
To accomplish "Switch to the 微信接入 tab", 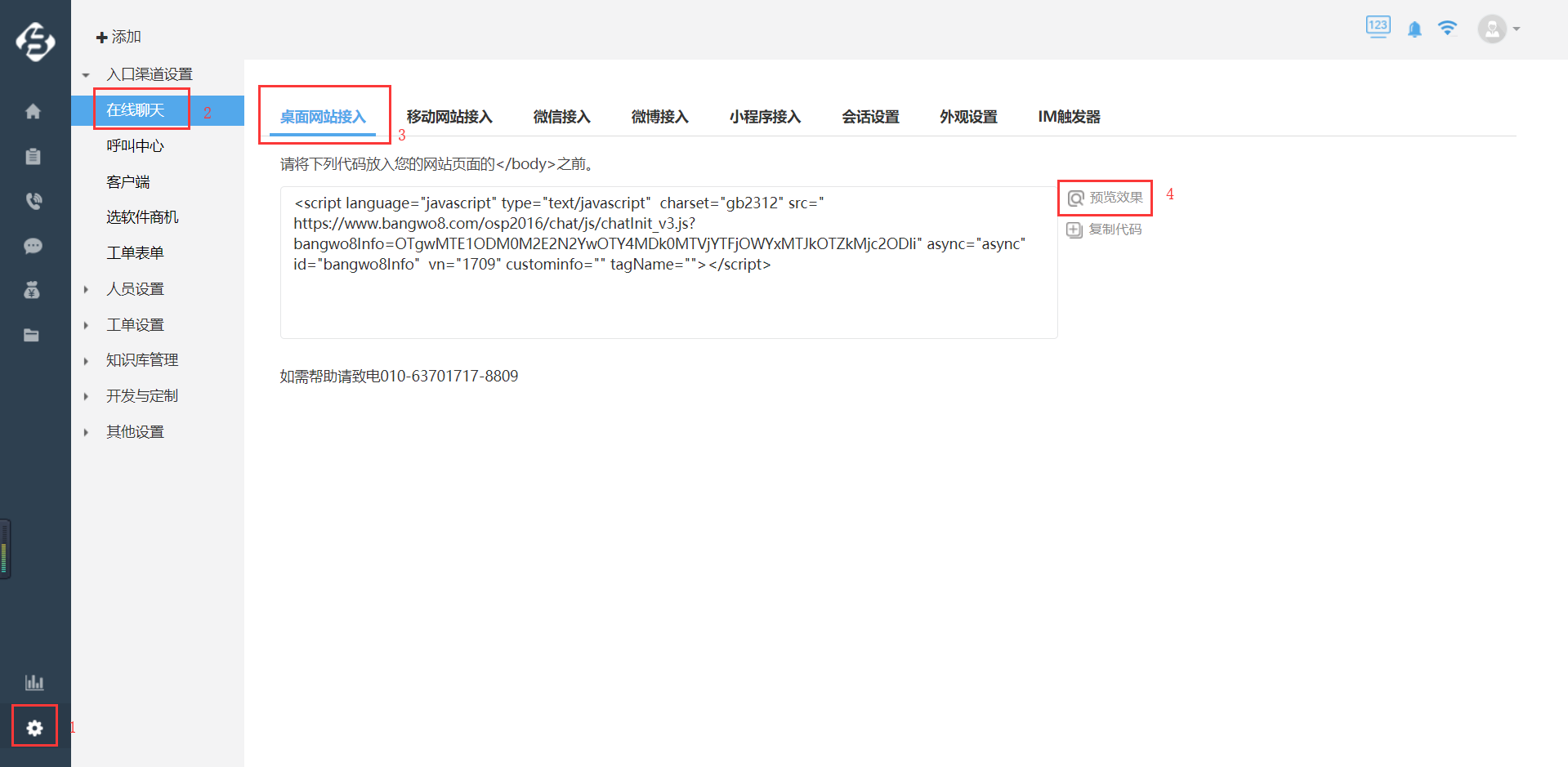I will (561, 117).
